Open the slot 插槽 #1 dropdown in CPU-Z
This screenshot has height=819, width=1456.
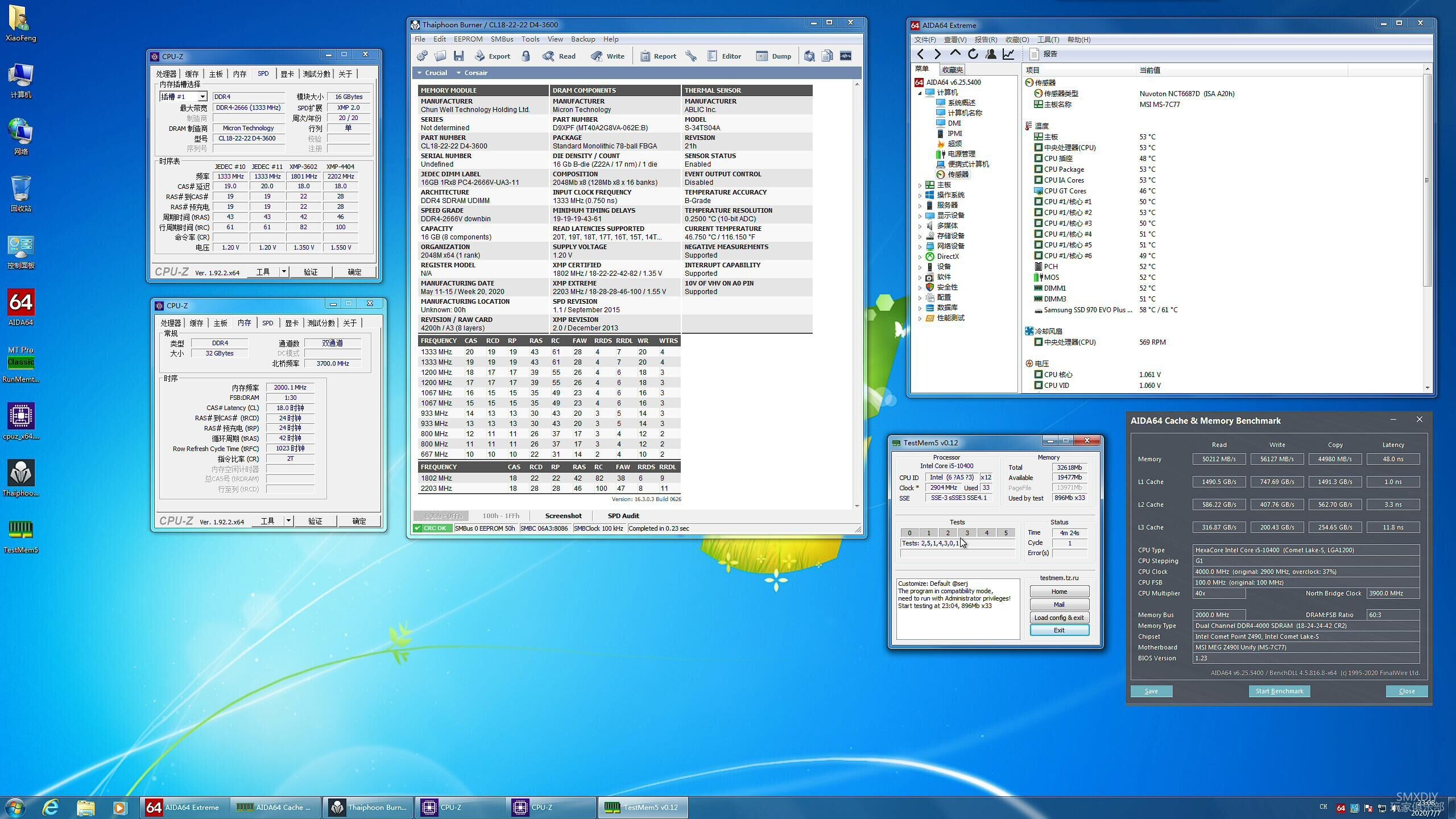pyautogui.click(x=202, y=97)
